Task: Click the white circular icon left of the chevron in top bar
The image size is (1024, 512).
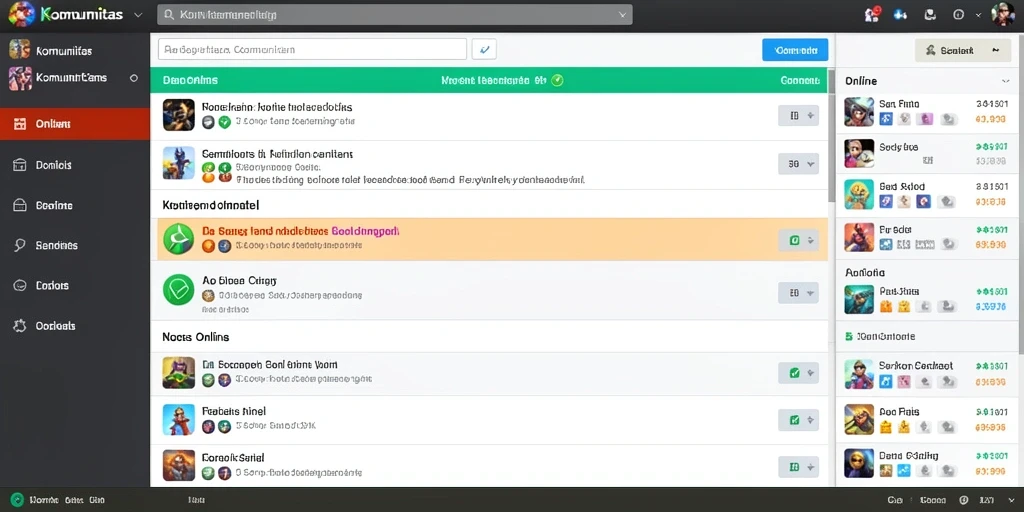Action: (x=959, y=14)
